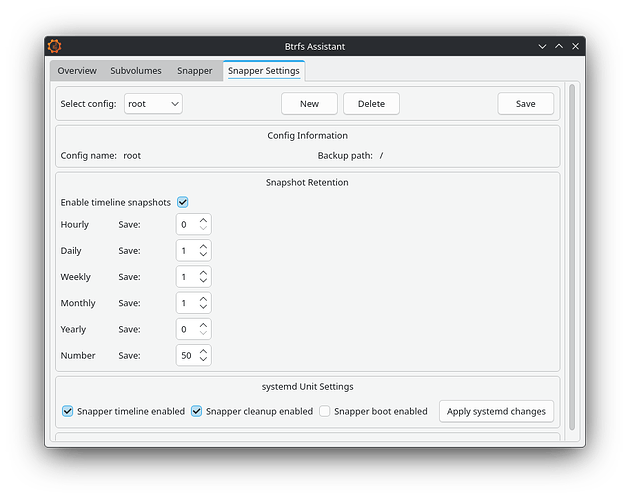Increase Hourly save count
630x500 pixels.
click(x=203, y=220)
